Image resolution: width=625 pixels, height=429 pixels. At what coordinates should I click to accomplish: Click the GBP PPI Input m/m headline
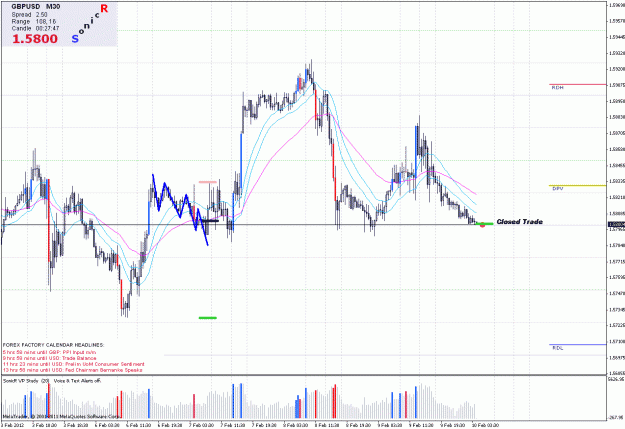(x=49, y=352)
